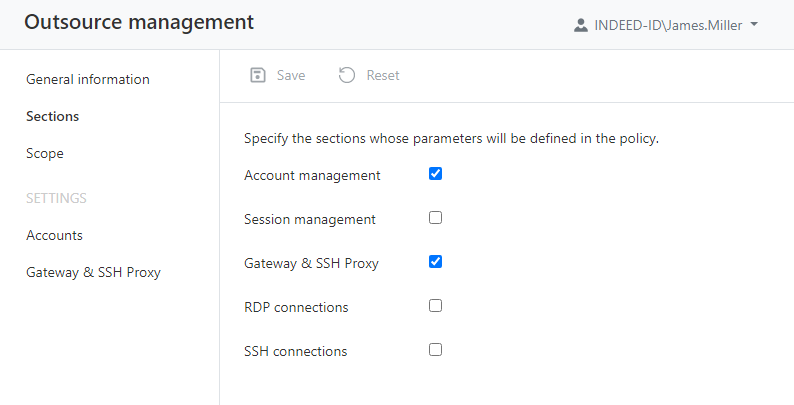This screenshot has width=794, height=405.
Task: Open Accounts under Settings
Action: click(54, 235)
